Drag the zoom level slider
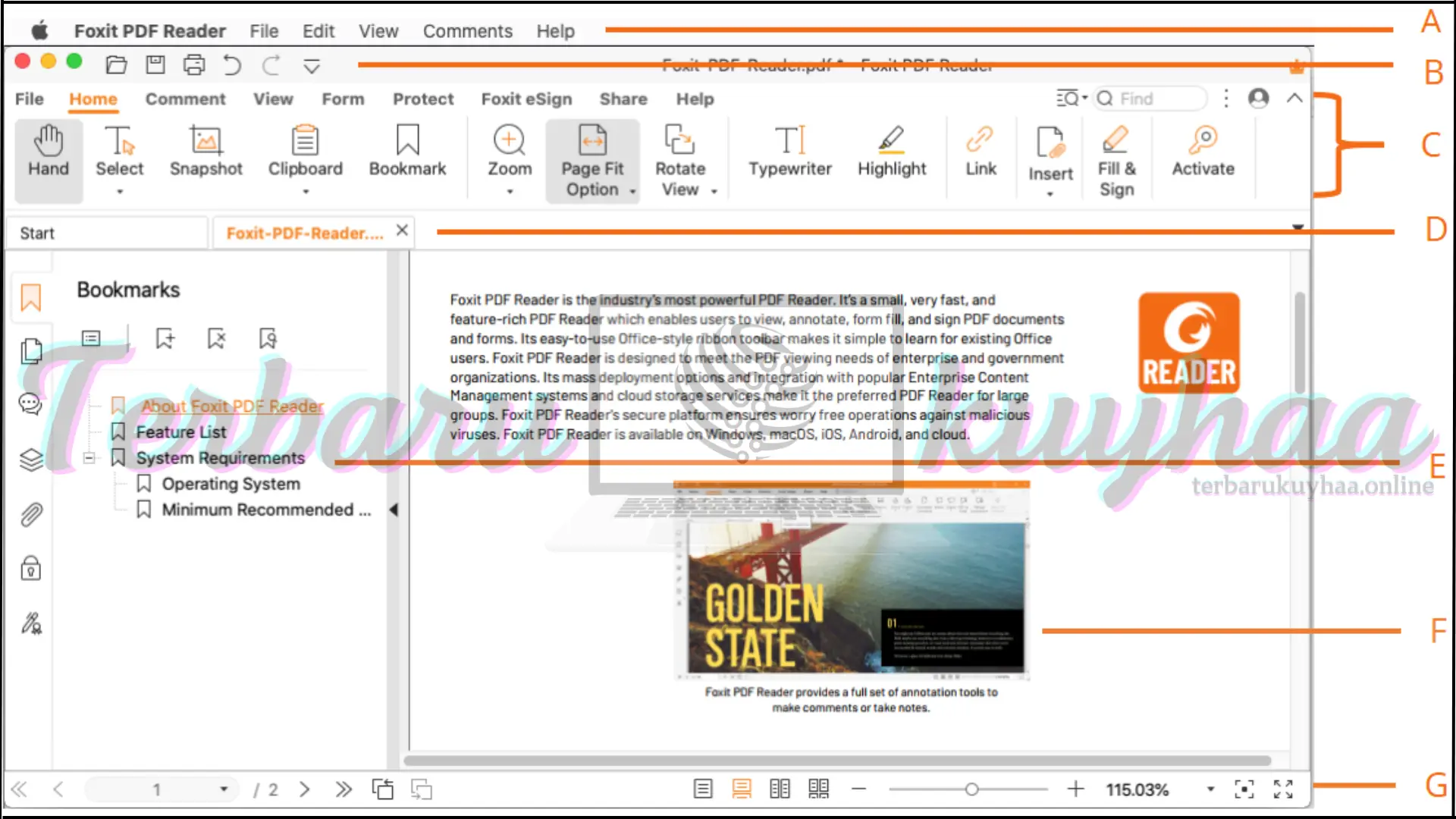Viewport: 1456px width, 819px height. tap(967, 789)
